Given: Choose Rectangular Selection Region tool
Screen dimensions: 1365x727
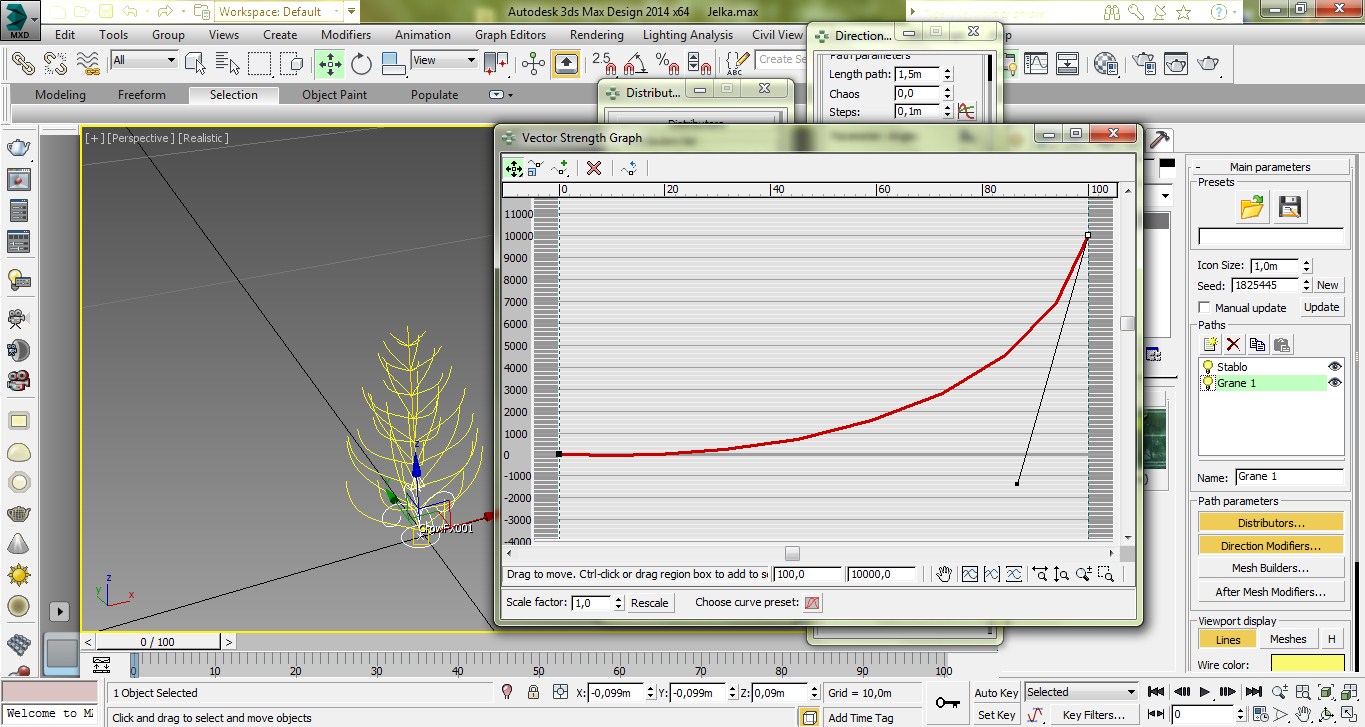Looking at the screenshot, I should pyautogui.click(x=260, y=63).
